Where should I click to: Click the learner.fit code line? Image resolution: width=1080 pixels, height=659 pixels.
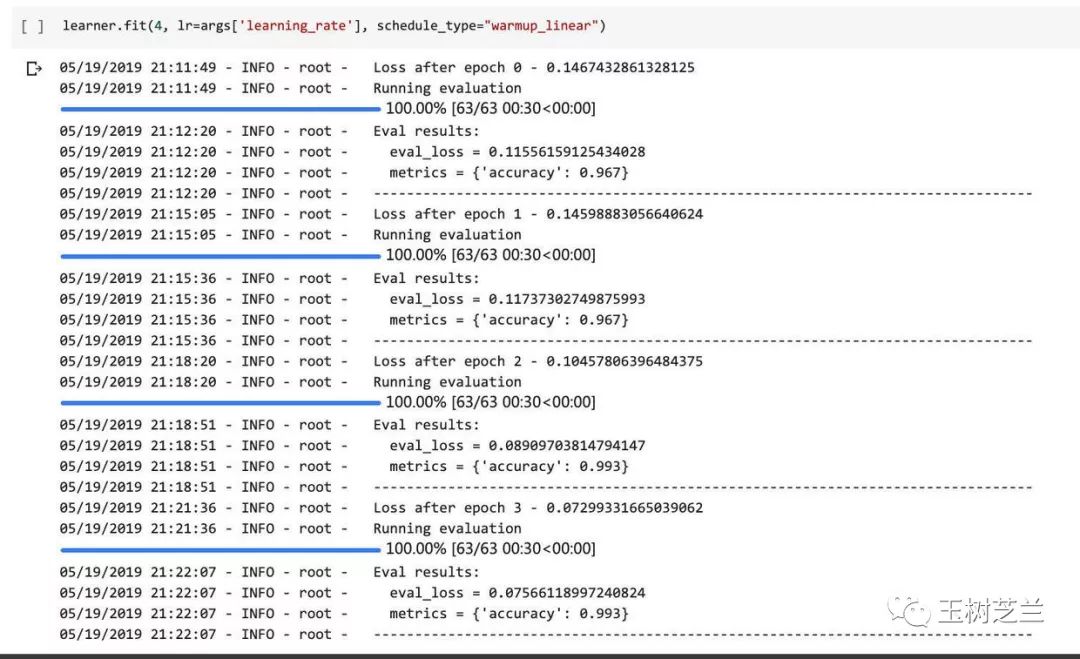tap(334, 25)
